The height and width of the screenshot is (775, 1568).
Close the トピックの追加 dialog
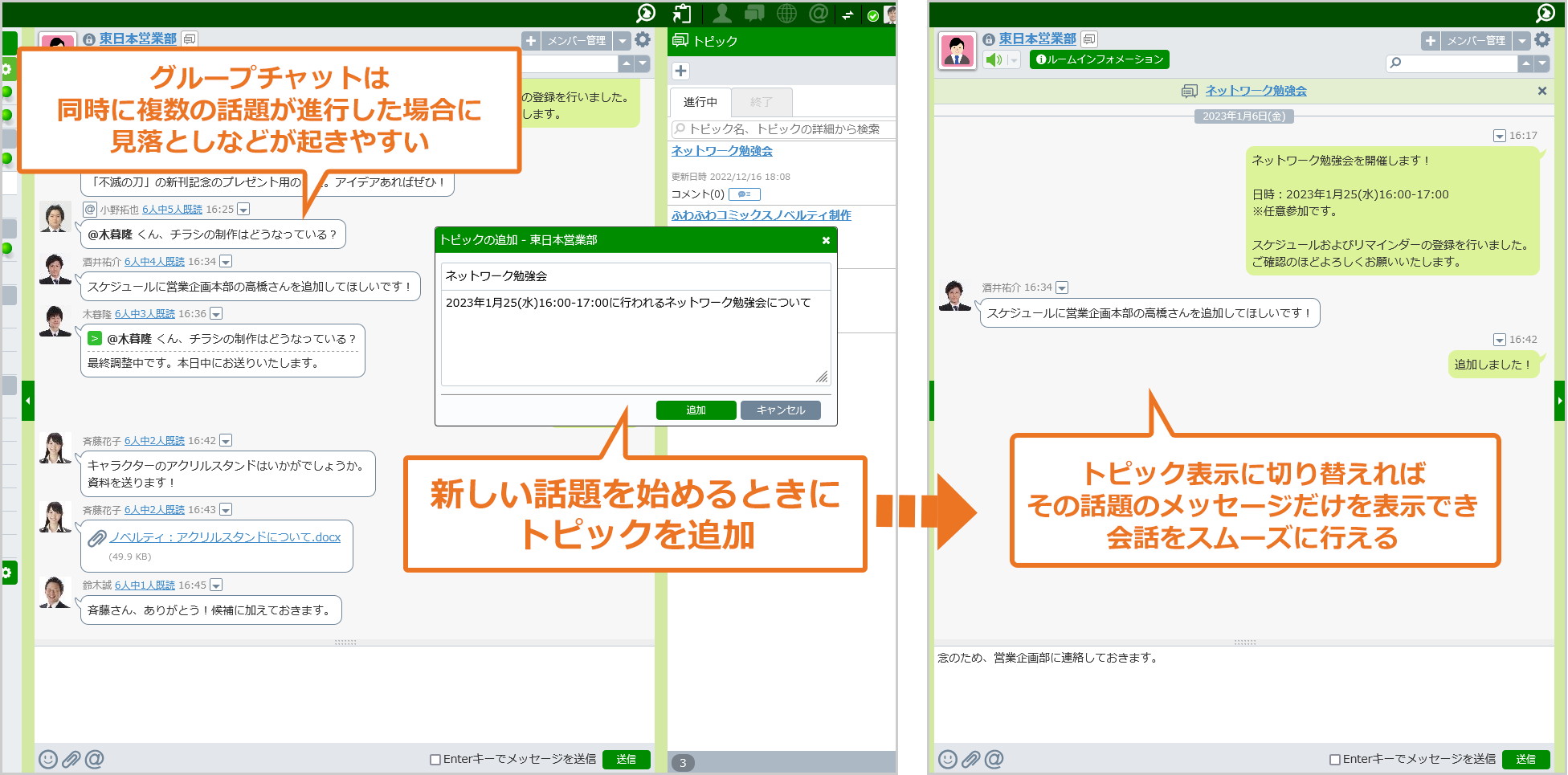tap(826, 240)
